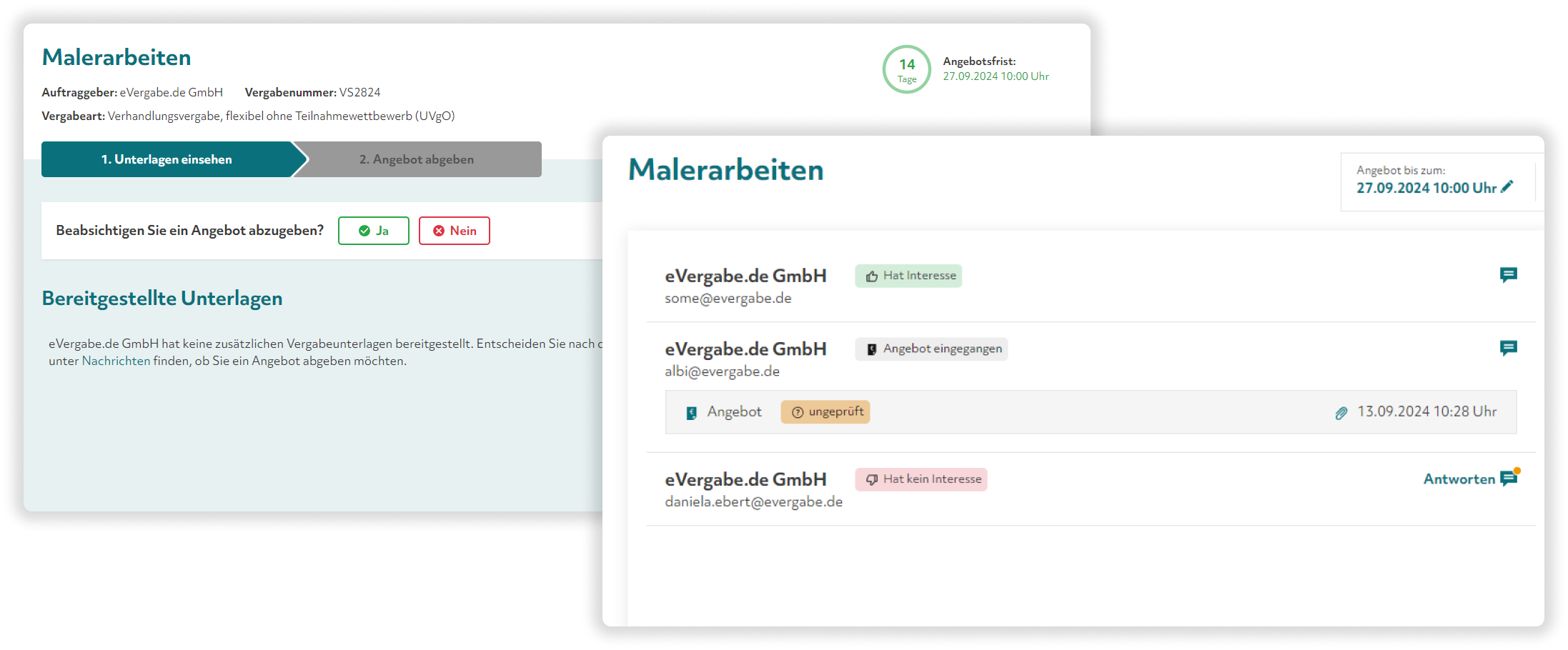Click the Angebot bis zum label
This screenshot has width=1568, height=650.
tap(1401, 171)
